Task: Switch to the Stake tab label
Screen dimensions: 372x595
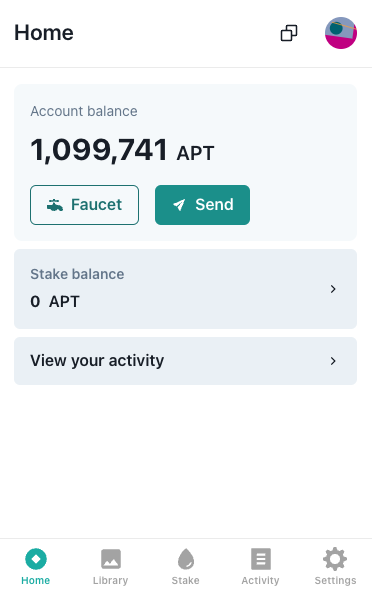Action: [186, 581]
